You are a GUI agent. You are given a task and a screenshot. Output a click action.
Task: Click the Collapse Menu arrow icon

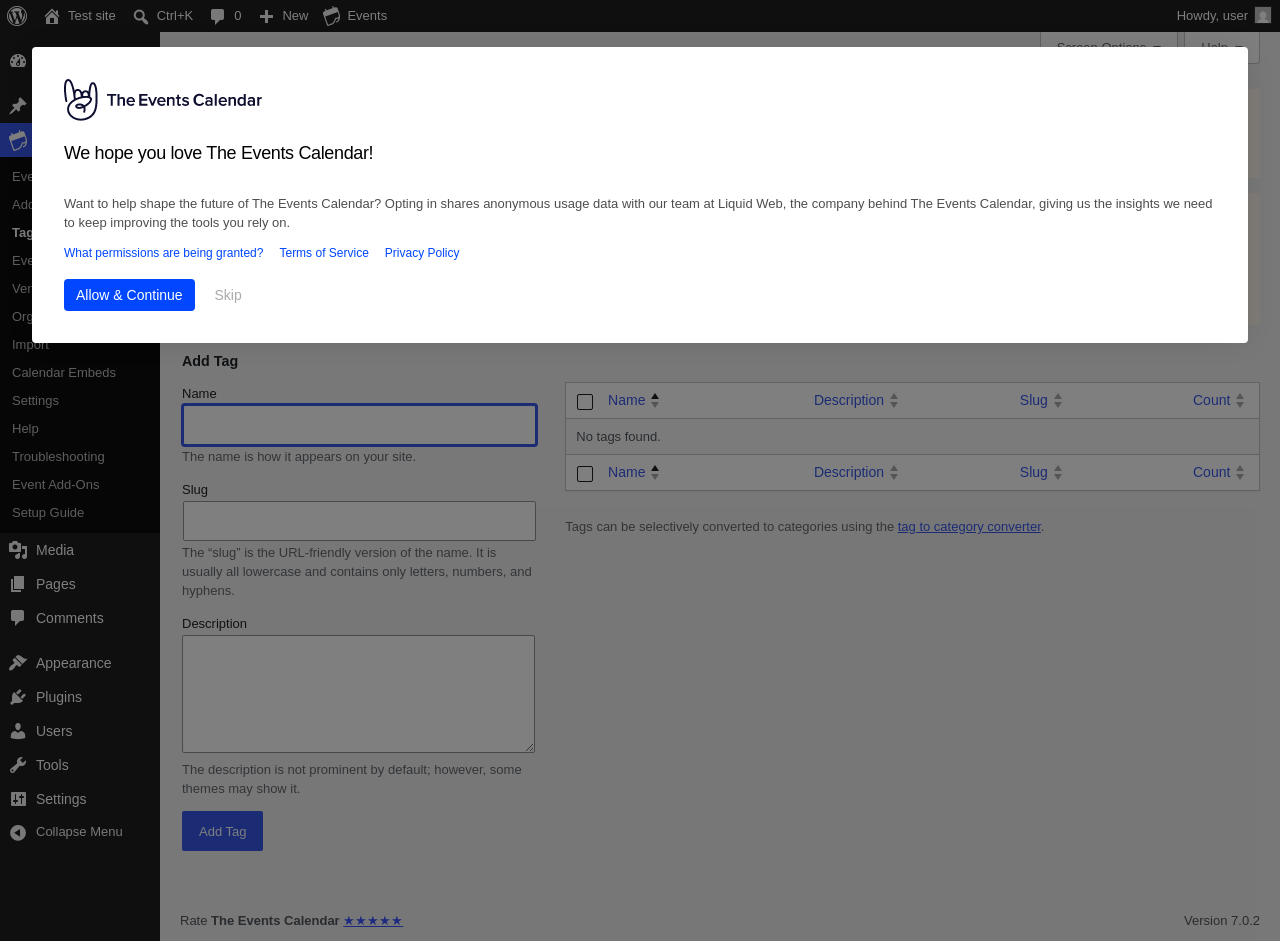tap(18, 832)
